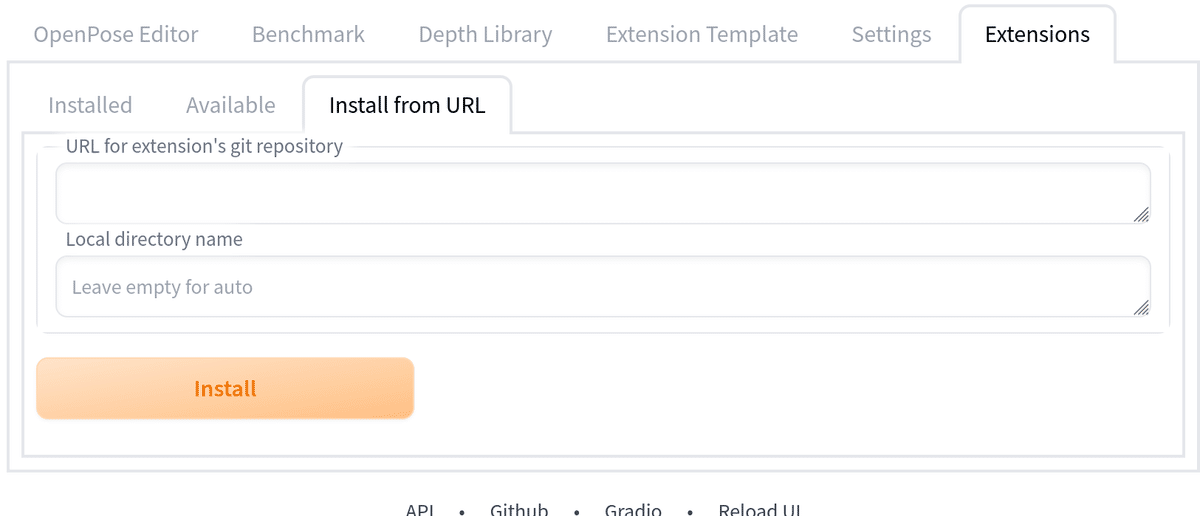Viewport: 1200px width, 516px height.
Task: Go to the Settings tab
Action: pyautogui.click(x=891, y=34)
